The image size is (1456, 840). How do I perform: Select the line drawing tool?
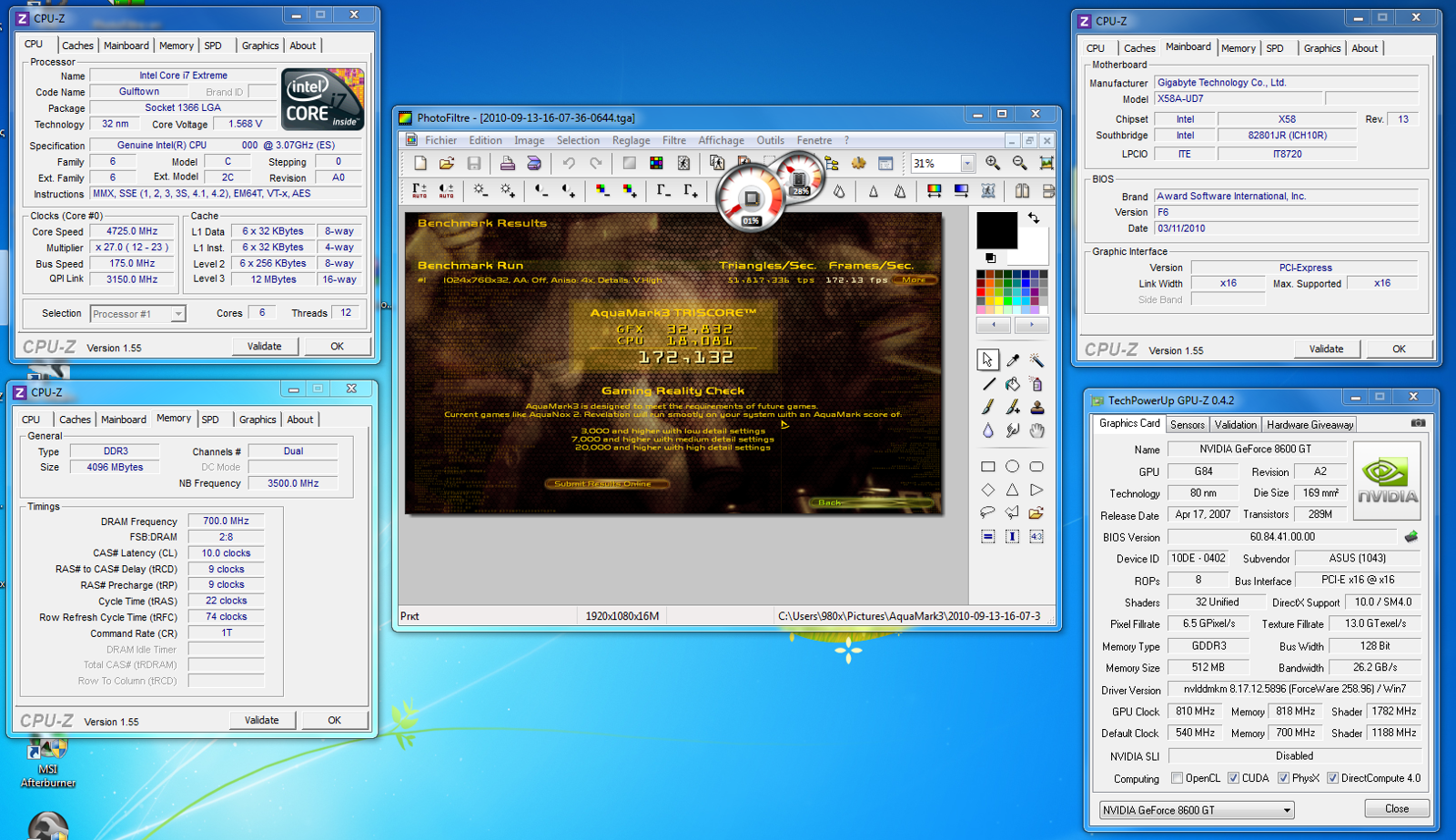988,384
